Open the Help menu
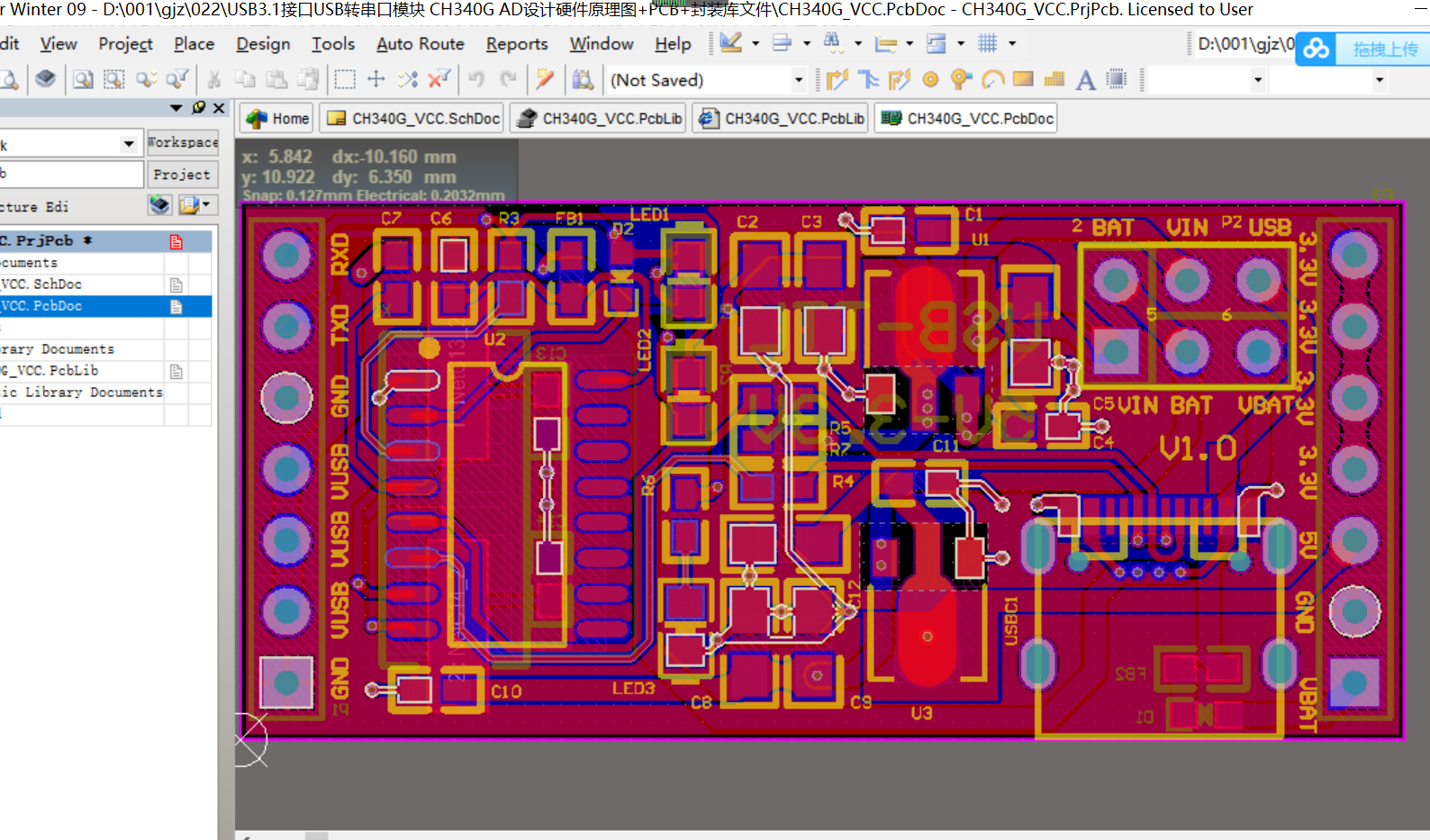The height and width of the screenshot is (840, 1430). coord(673,43)
